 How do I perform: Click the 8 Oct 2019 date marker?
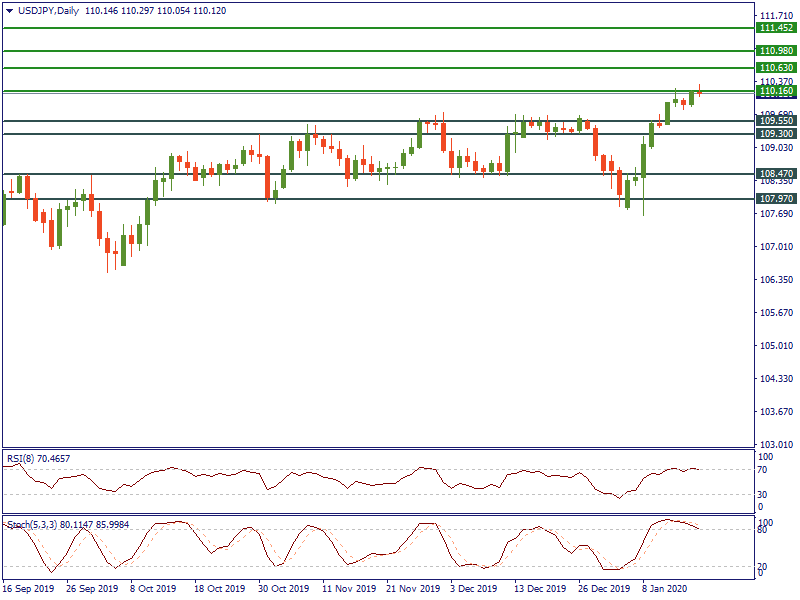[154, 589]
